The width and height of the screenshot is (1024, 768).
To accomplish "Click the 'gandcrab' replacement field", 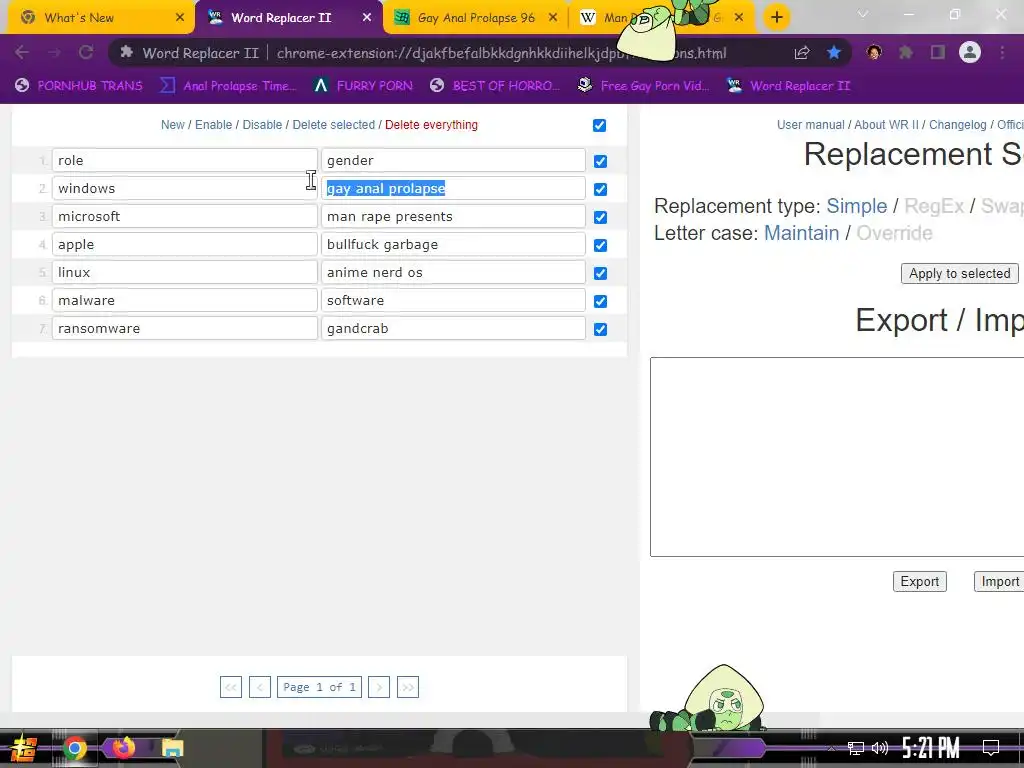I will click(453, 328).
